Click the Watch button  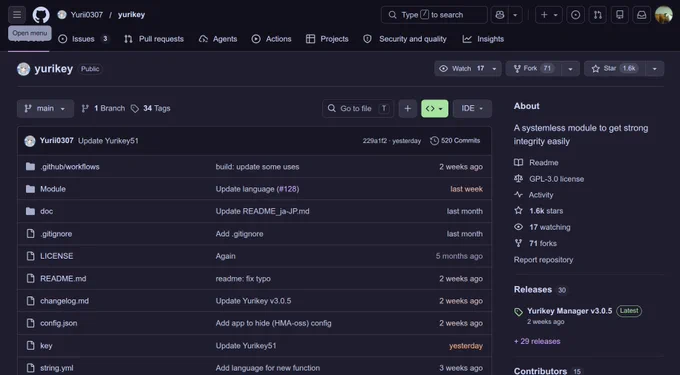pos(461,68)
